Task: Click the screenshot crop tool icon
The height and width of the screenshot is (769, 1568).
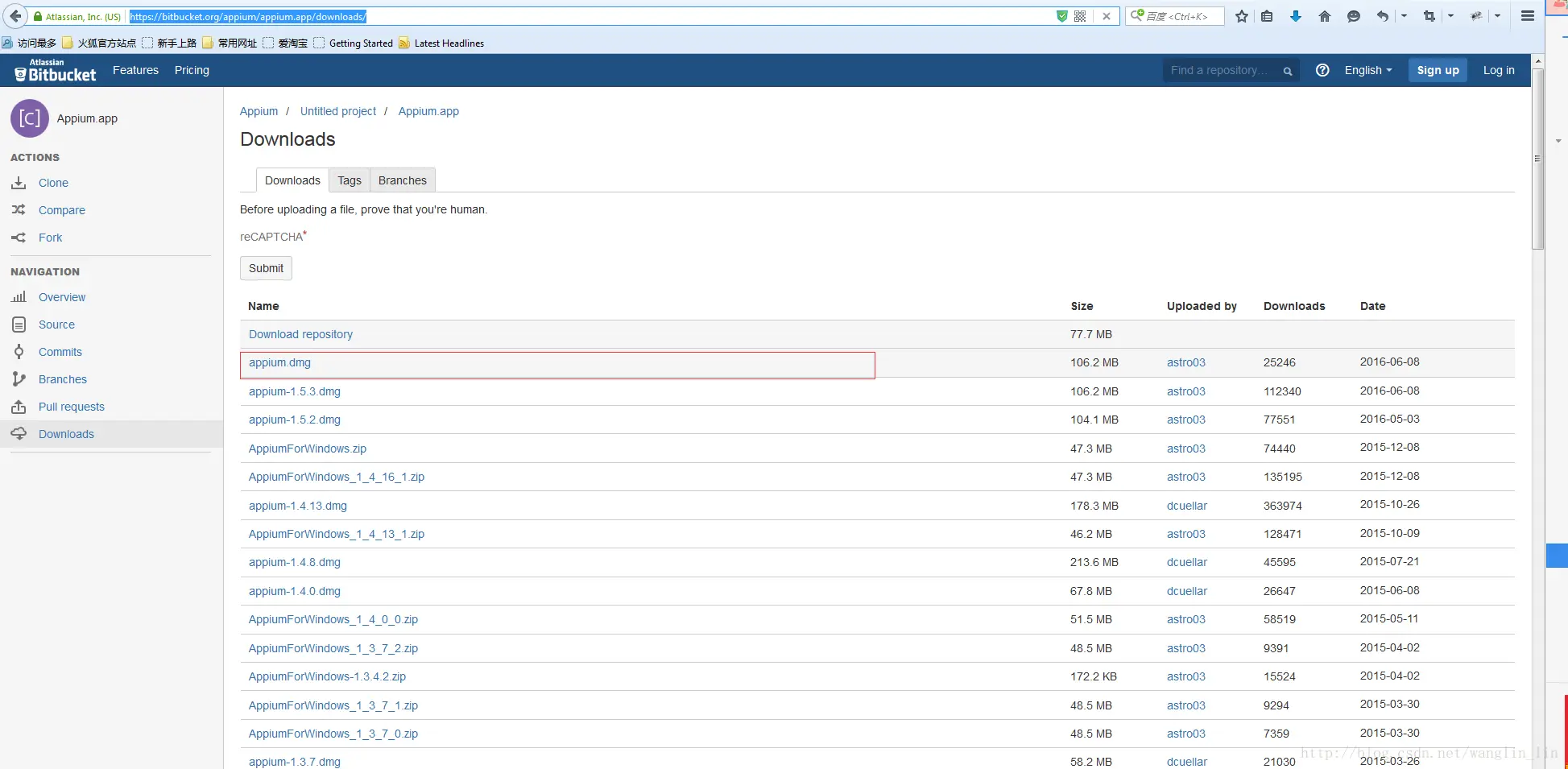Action: (1429, 16)
